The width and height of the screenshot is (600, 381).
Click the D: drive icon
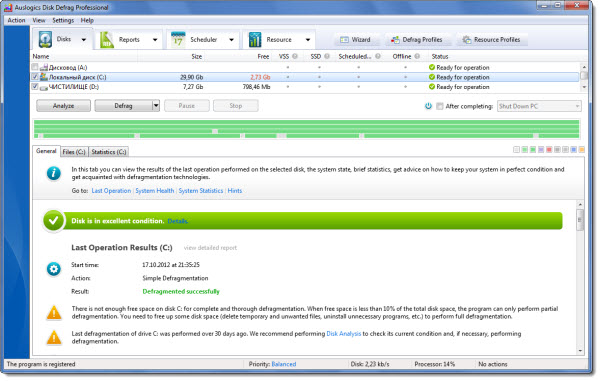[x=44, y=87]
